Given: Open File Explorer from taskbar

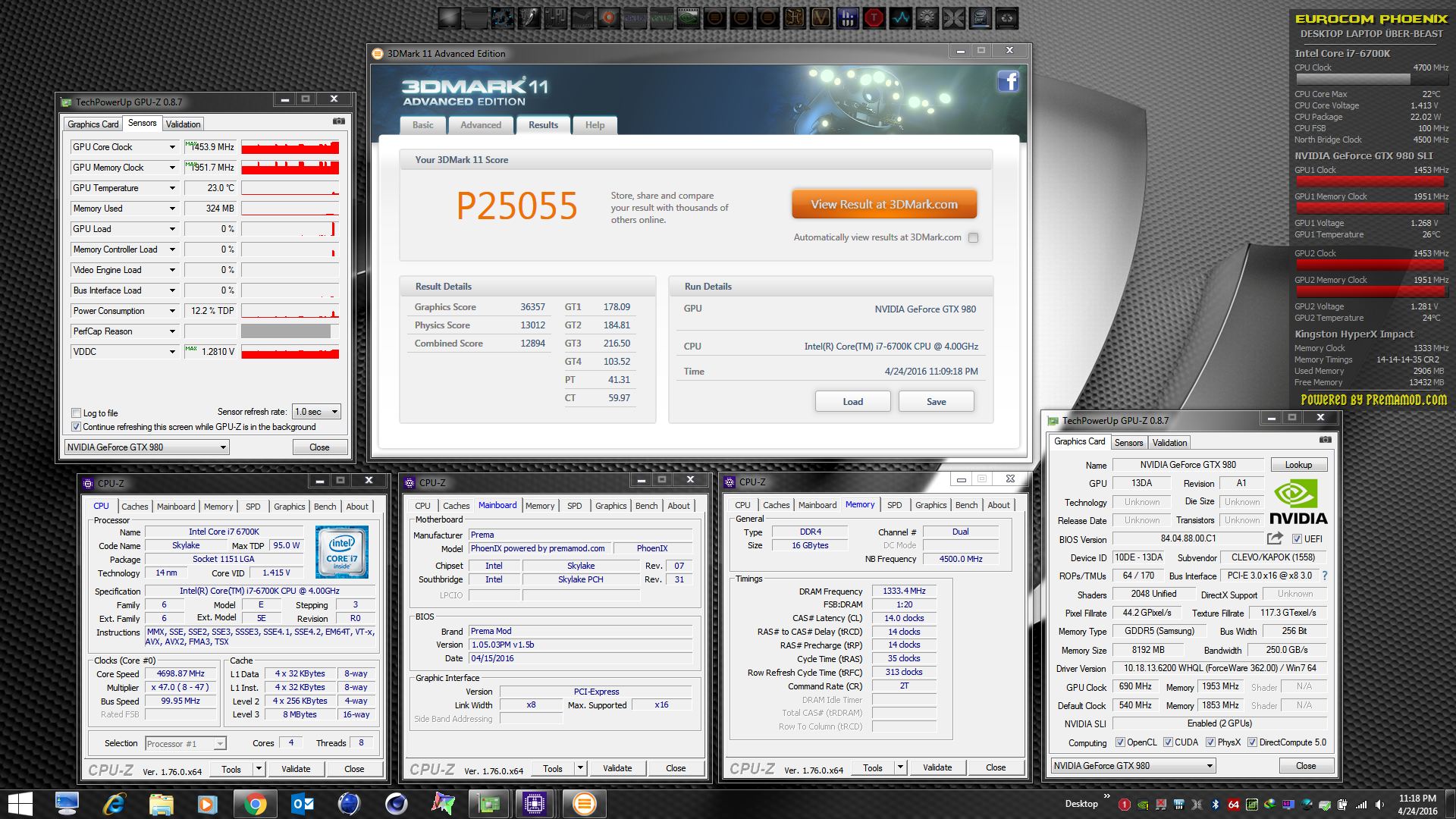Looking at the screenshot, I should pos(161,804).
